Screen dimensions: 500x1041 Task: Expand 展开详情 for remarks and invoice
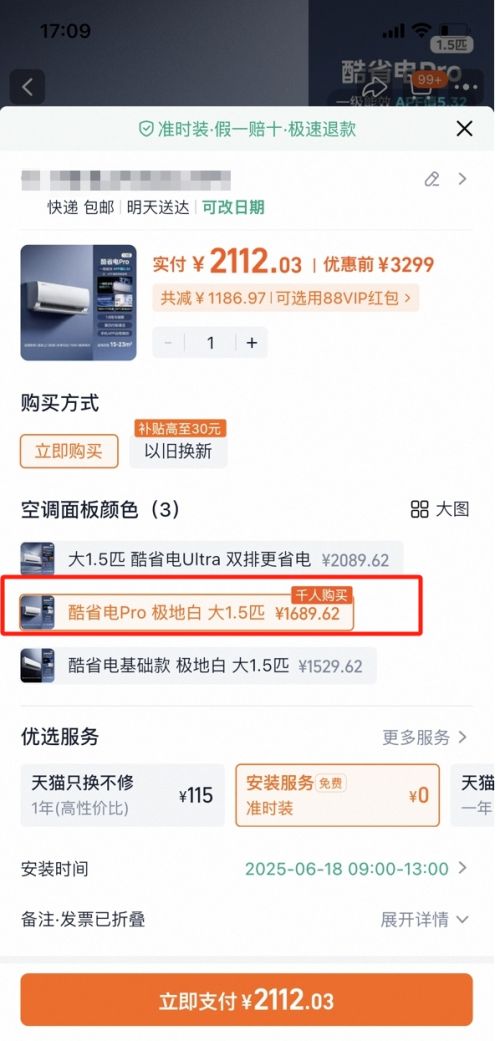click(425, 920)
